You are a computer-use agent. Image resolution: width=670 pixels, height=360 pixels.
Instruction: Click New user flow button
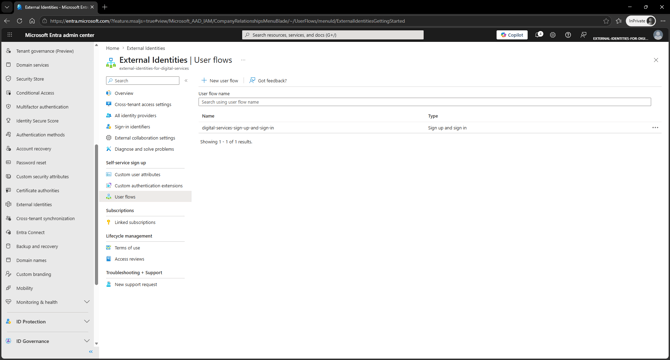click(x=220, y=80)
